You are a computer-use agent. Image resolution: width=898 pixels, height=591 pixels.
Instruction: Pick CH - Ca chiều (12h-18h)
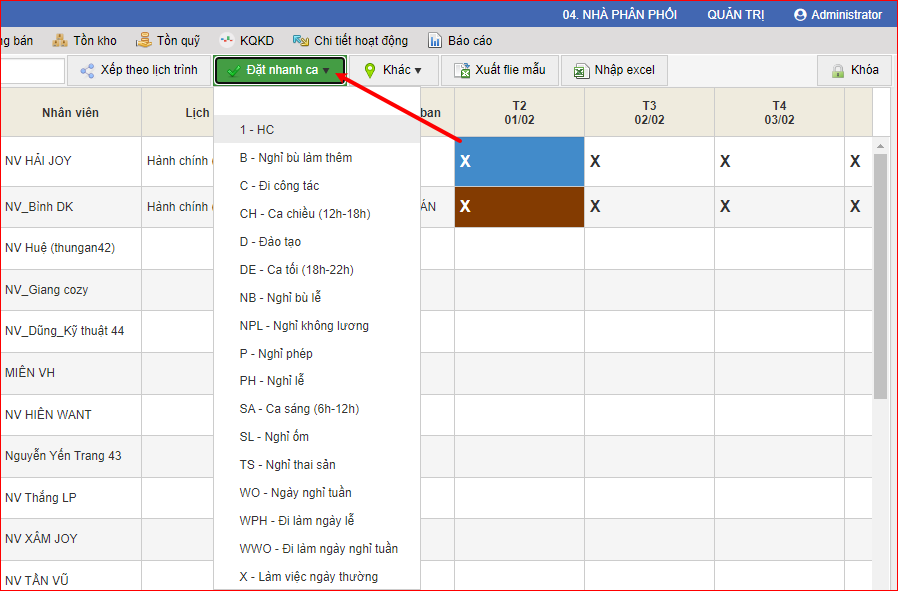pyautogui.click(x=317, y=214)
